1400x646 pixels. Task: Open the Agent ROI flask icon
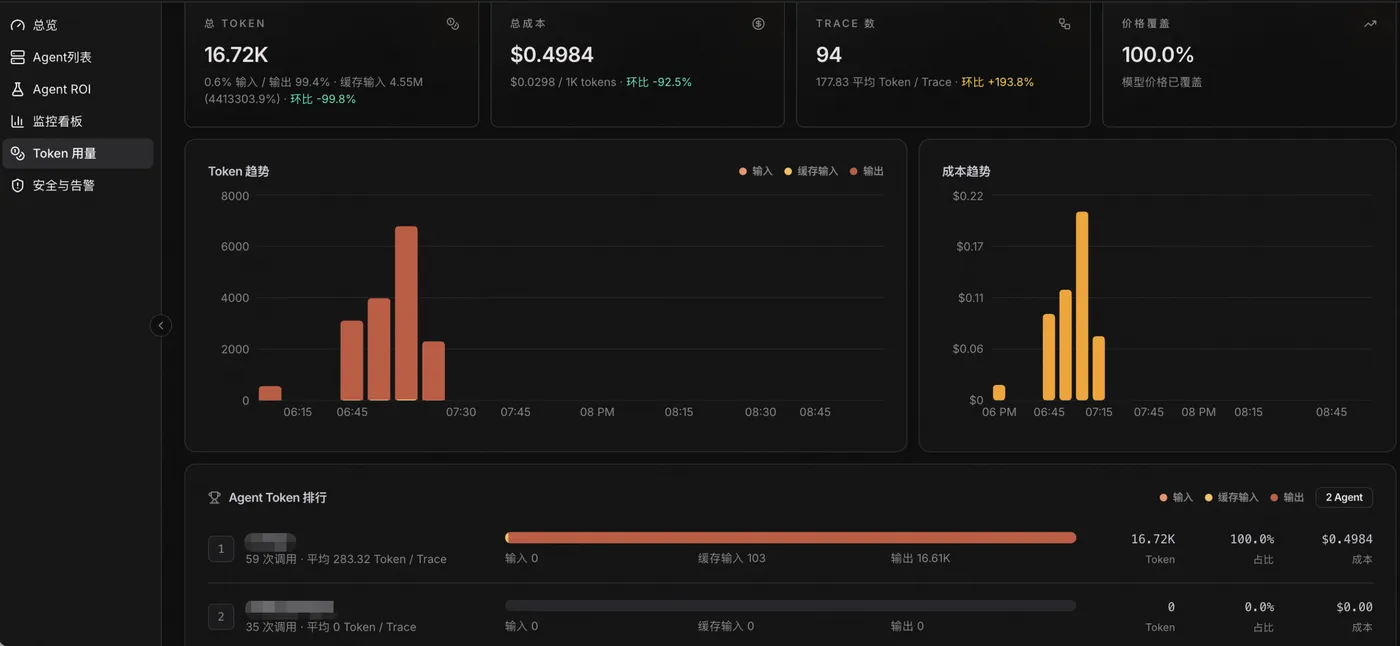(17, 89)
